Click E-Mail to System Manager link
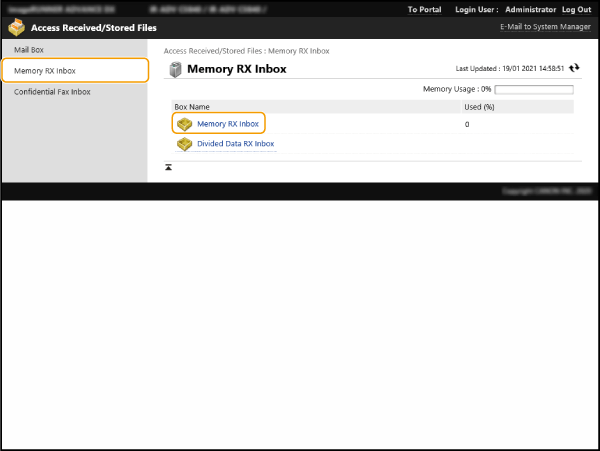The width and height of the screenshot is (600, 451). [545, 27]
